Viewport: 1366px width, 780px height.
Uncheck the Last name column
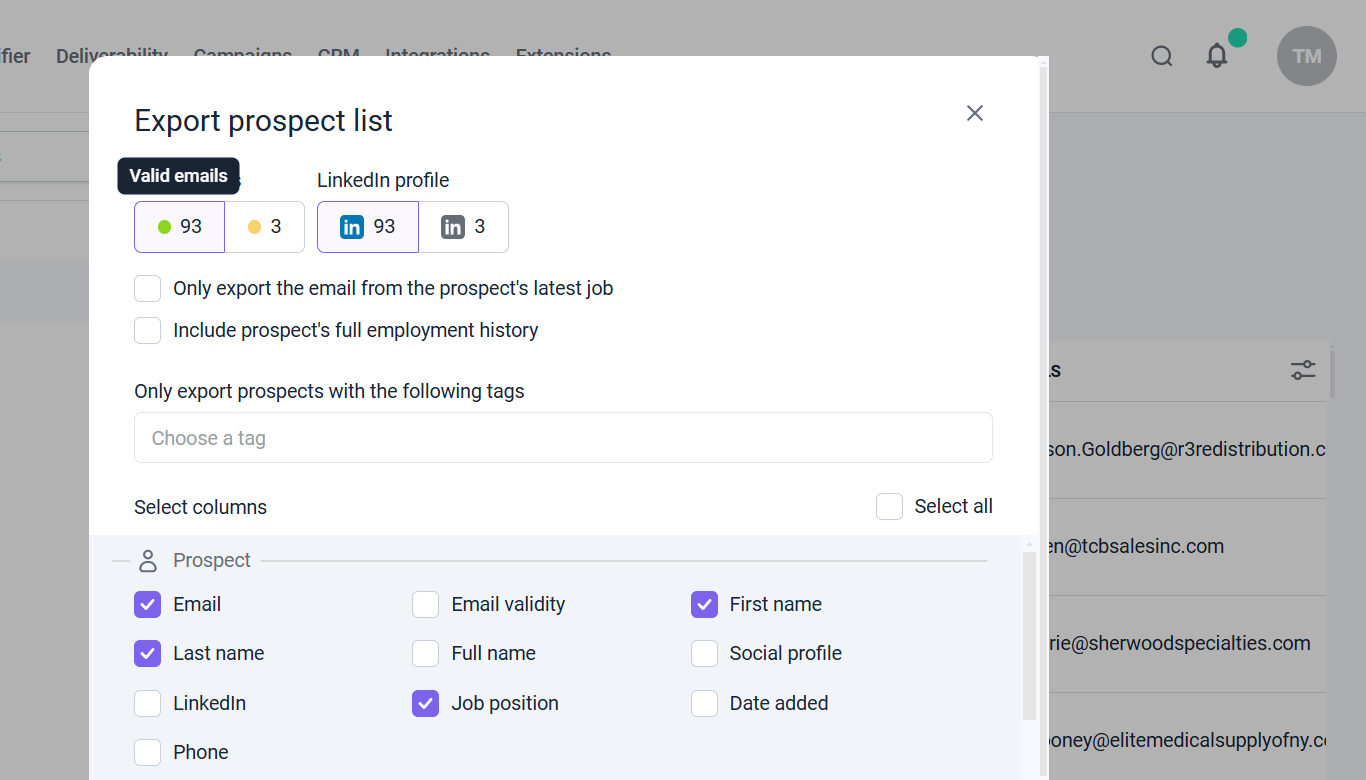(147, 654)
